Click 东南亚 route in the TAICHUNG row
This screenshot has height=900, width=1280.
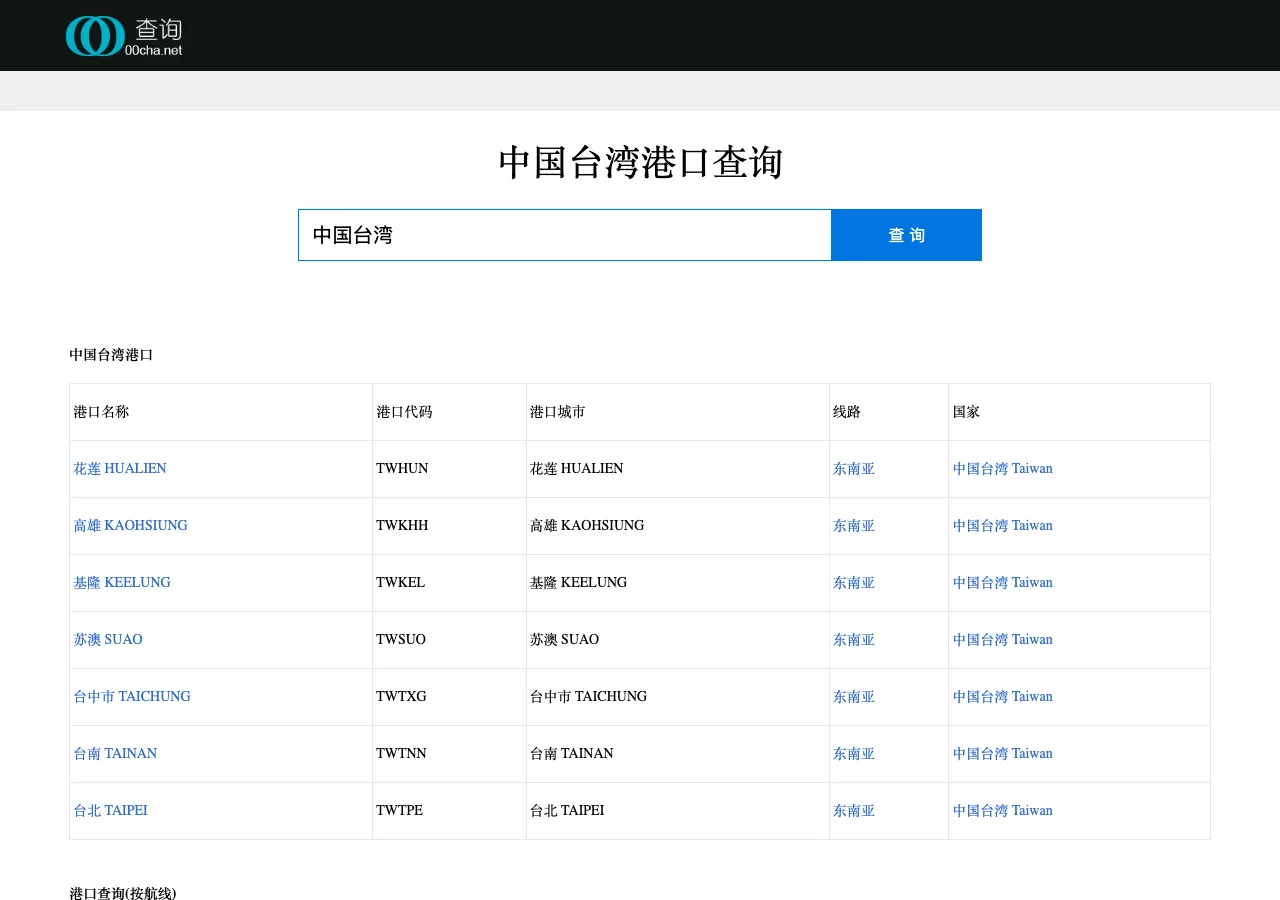coord(854,696)
